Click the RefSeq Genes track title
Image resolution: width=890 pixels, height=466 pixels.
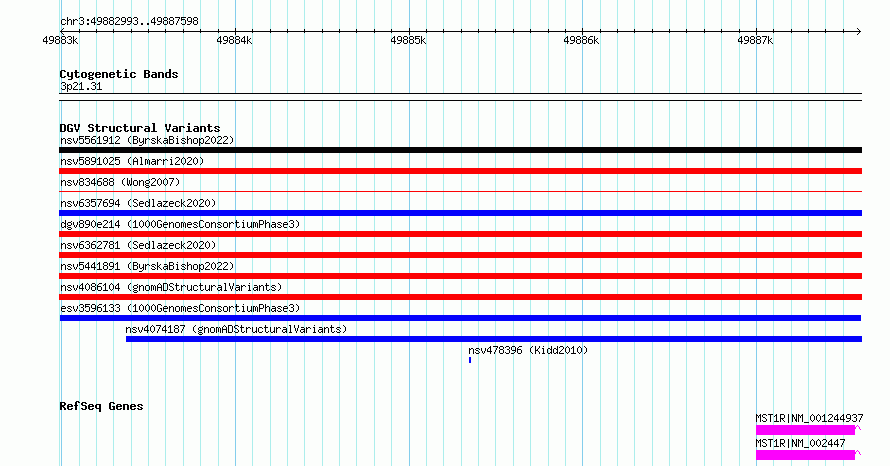coord(101,406)
